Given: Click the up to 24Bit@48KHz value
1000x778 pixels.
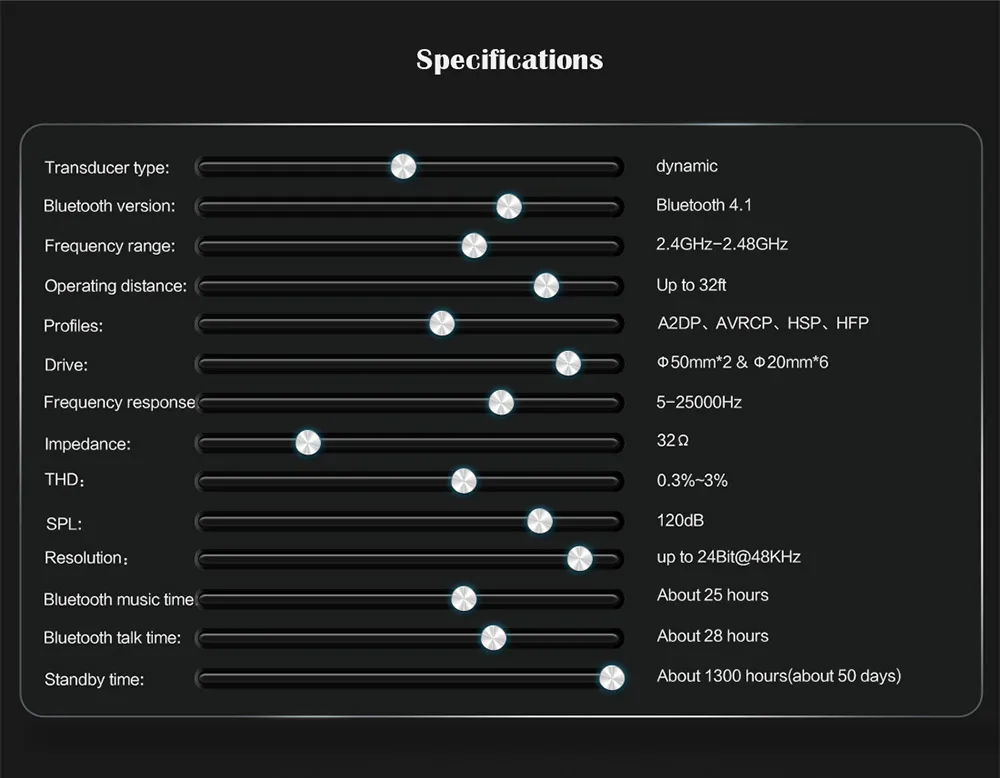Looking at the screenshot, I should point(728,557).
